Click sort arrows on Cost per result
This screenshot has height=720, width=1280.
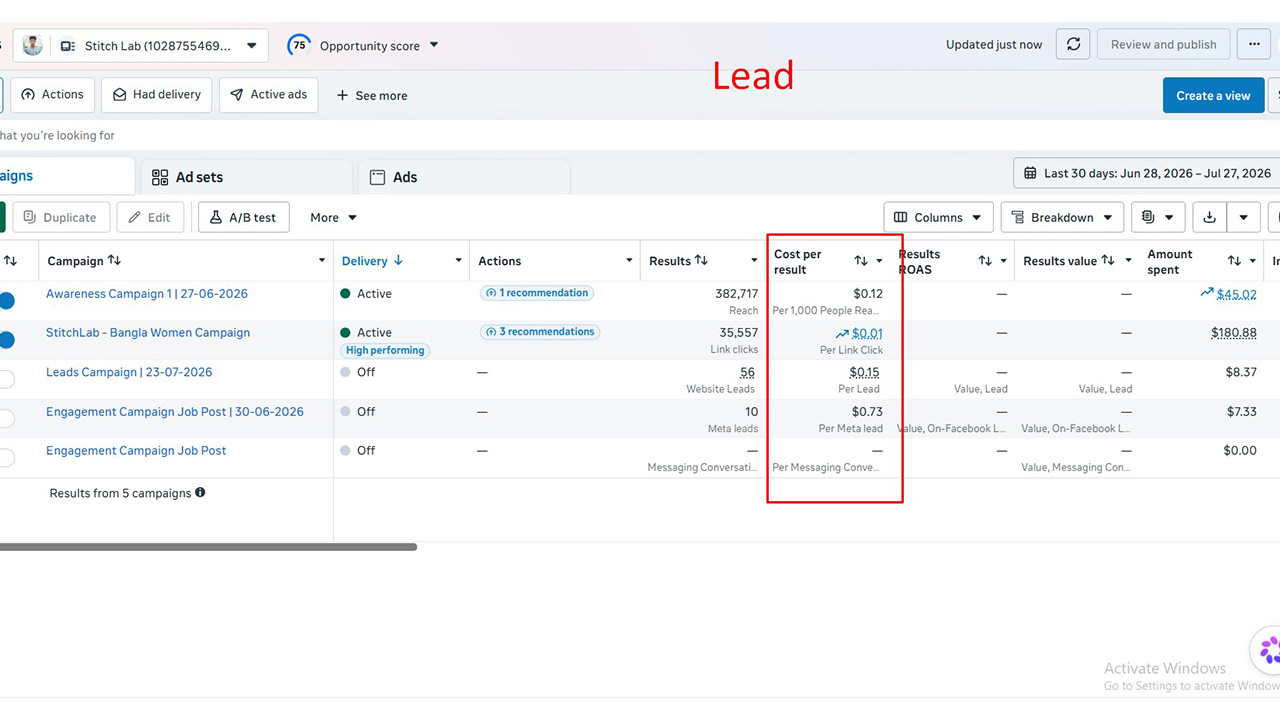(861, 261)
